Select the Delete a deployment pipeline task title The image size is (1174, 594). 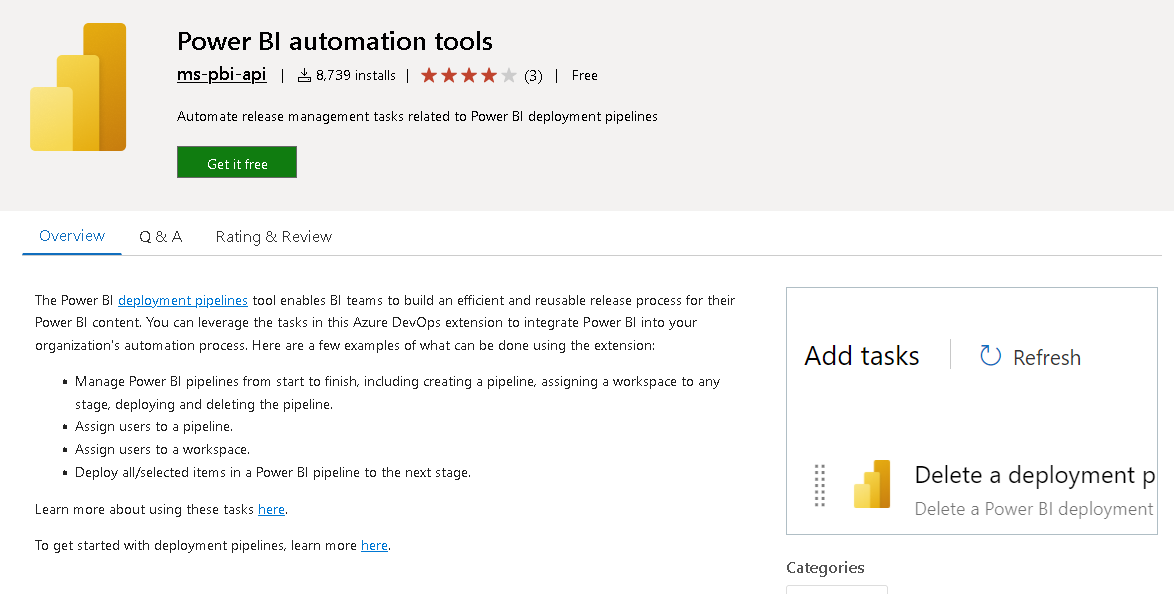pyautogui.click(x=1035, y=474)
